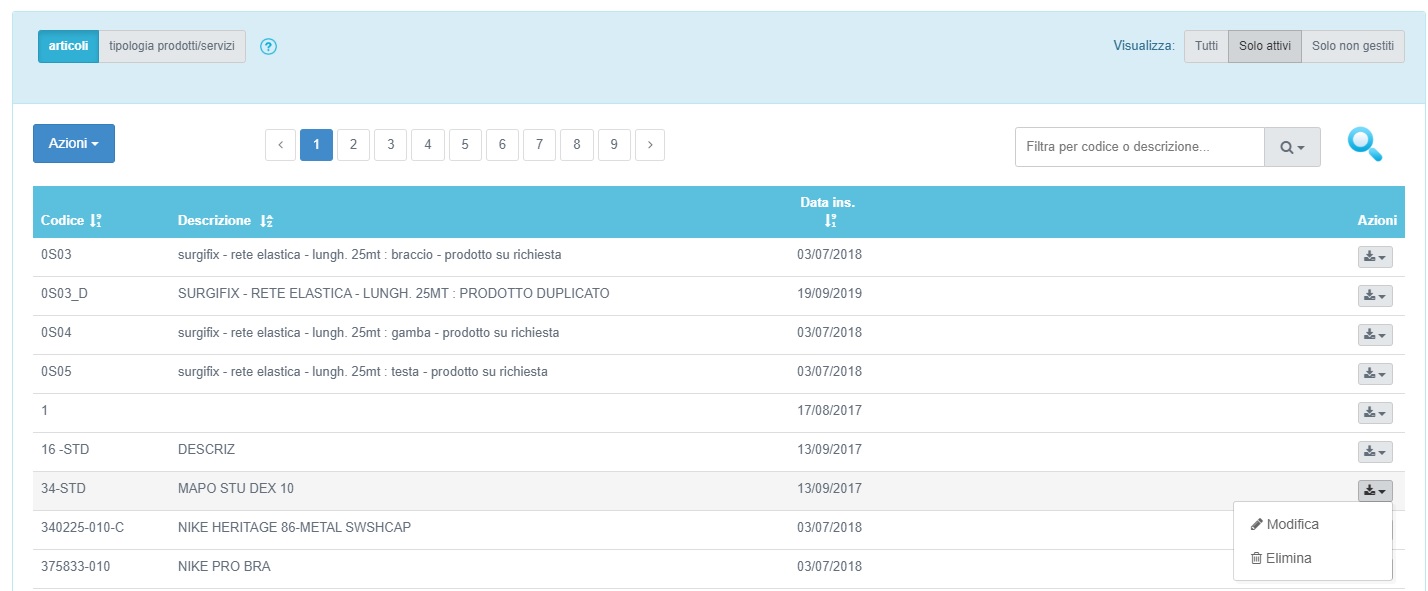Sort by Codice column sort icon

(x=96, y=220)
